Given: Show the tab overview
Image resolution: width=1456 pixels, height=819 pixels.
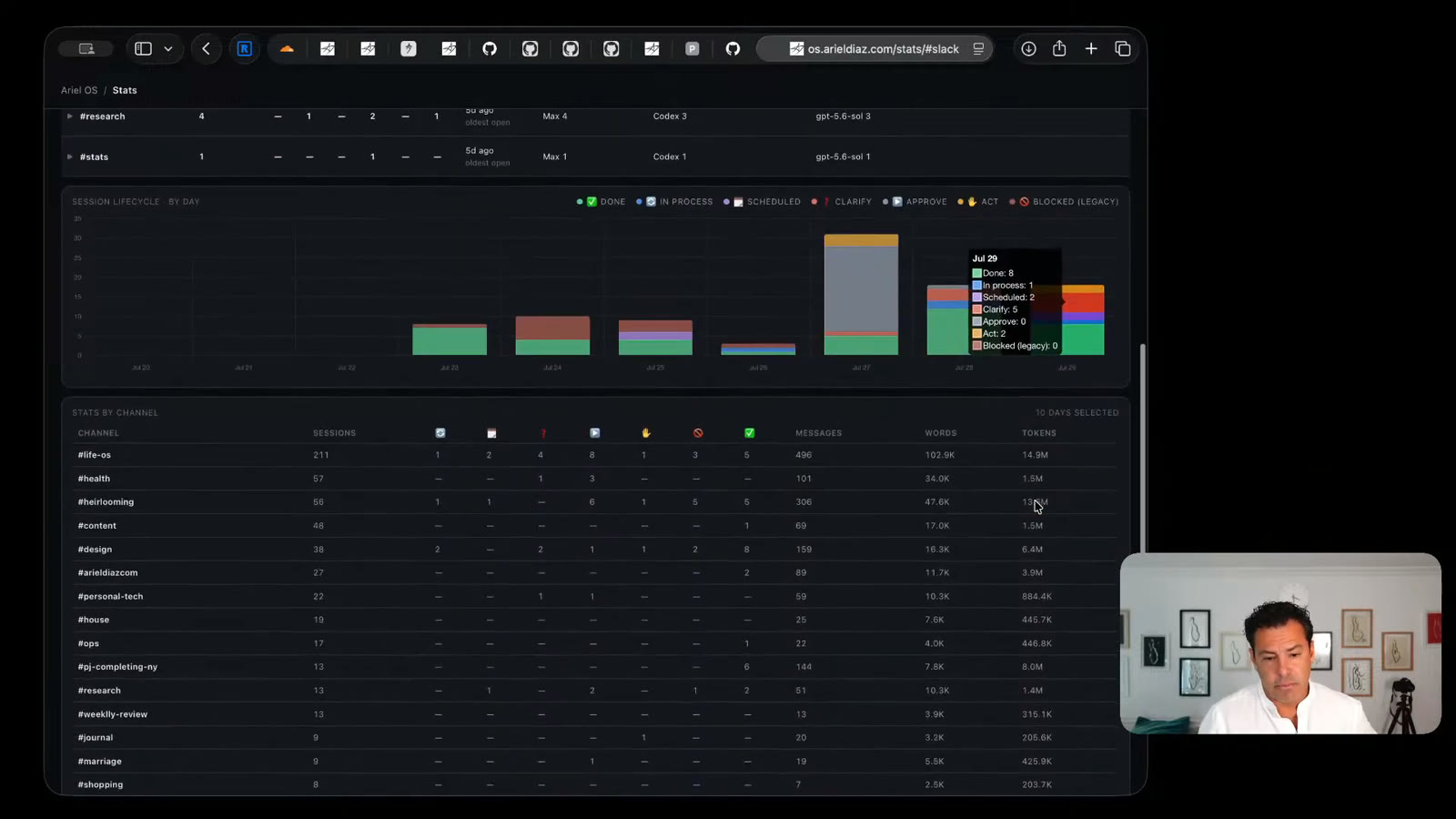Looking at the screenshot, I should [x=1123, y=49].
